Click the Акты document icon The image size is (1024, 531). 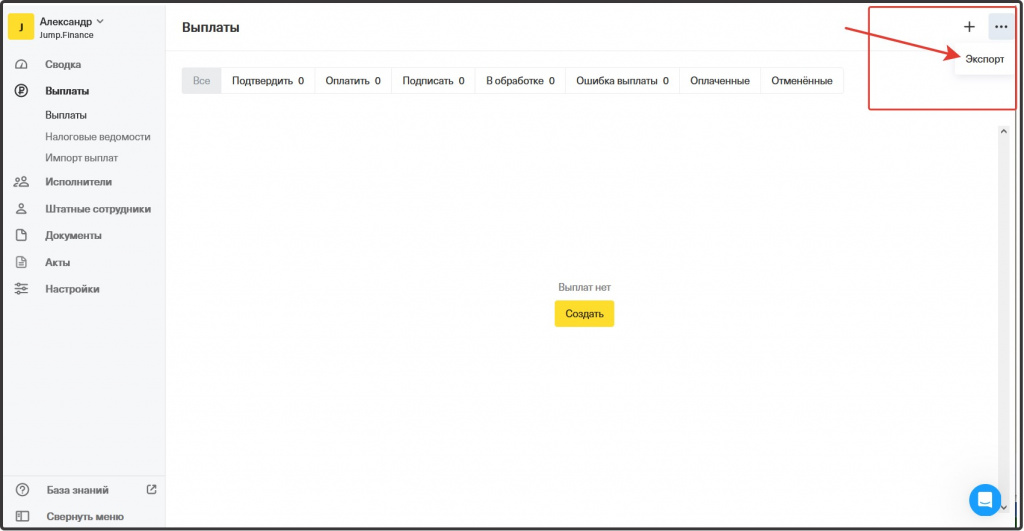point(21,262)
